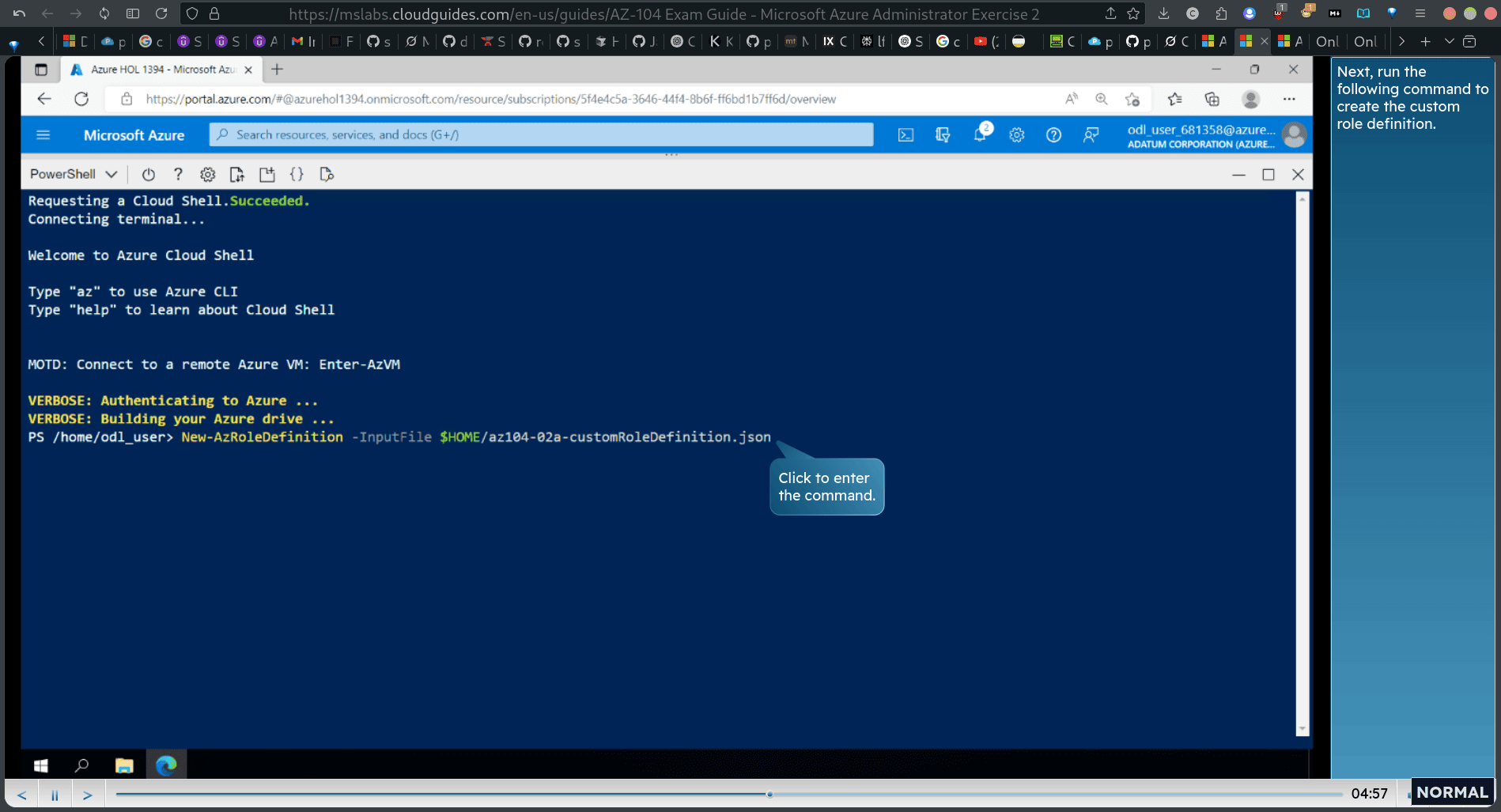Go to previous step in guide player
Image resolution: width=1501 pixels, height=812 pixels.
(22, 795)
